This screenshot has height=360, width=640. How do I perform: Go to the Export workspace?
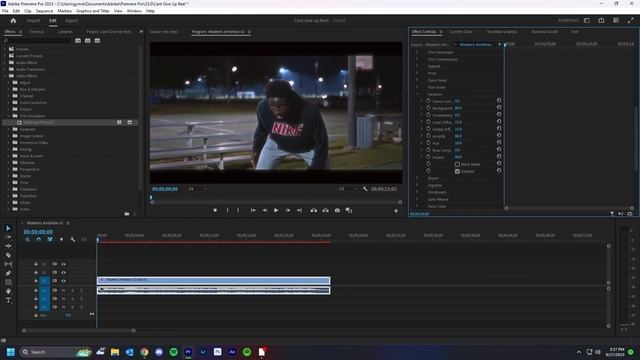71,20
